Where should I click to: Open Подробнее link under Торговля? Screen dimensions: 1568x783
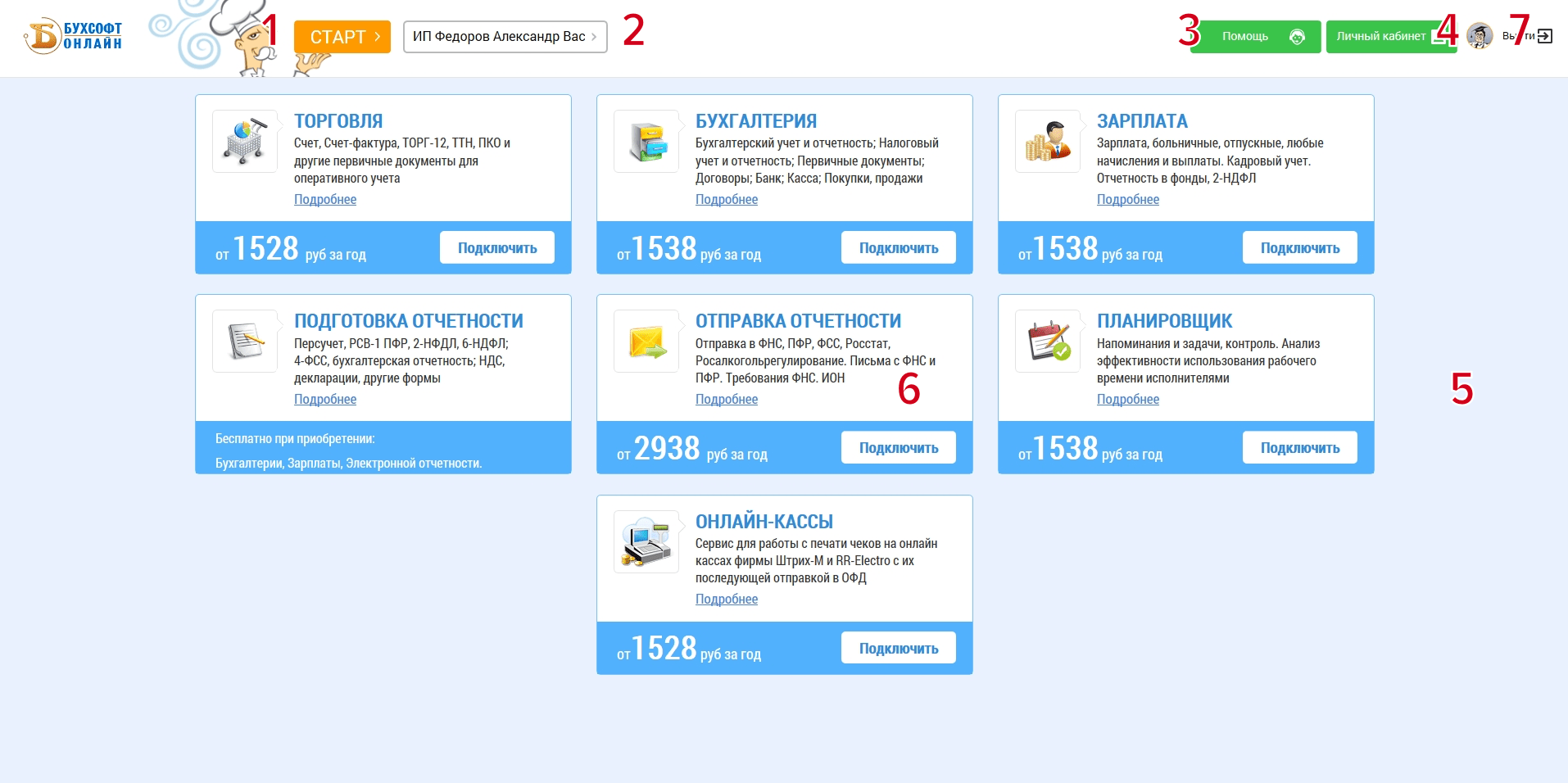[325, 199]
